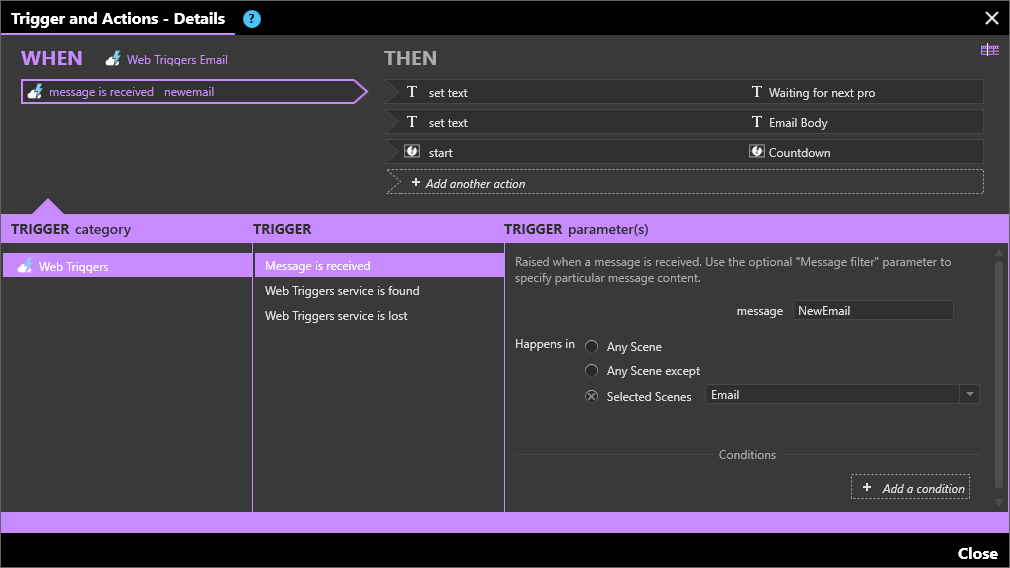Select the start Countdown action row
Viewport: 1010px width, 568px height.
pos(684,152)
